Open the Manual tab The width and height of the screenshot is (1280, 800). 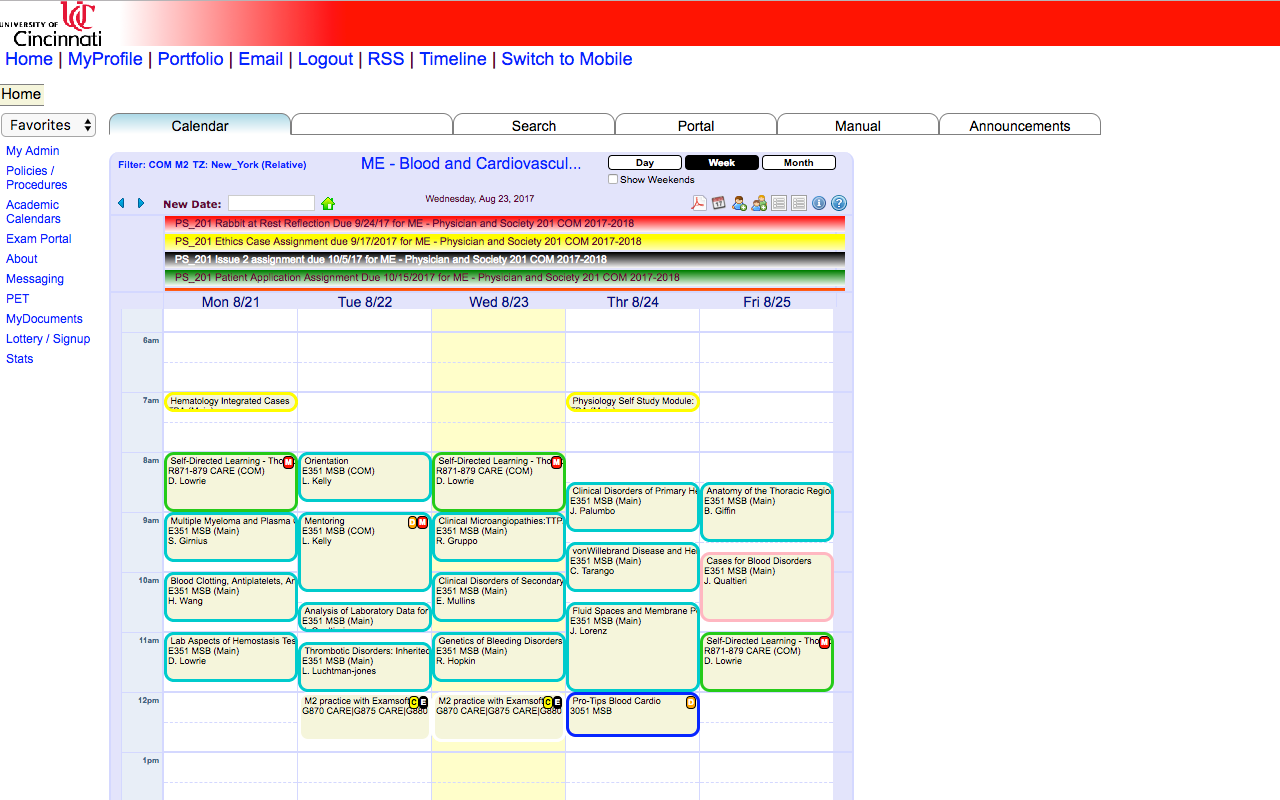pos(858,125)
